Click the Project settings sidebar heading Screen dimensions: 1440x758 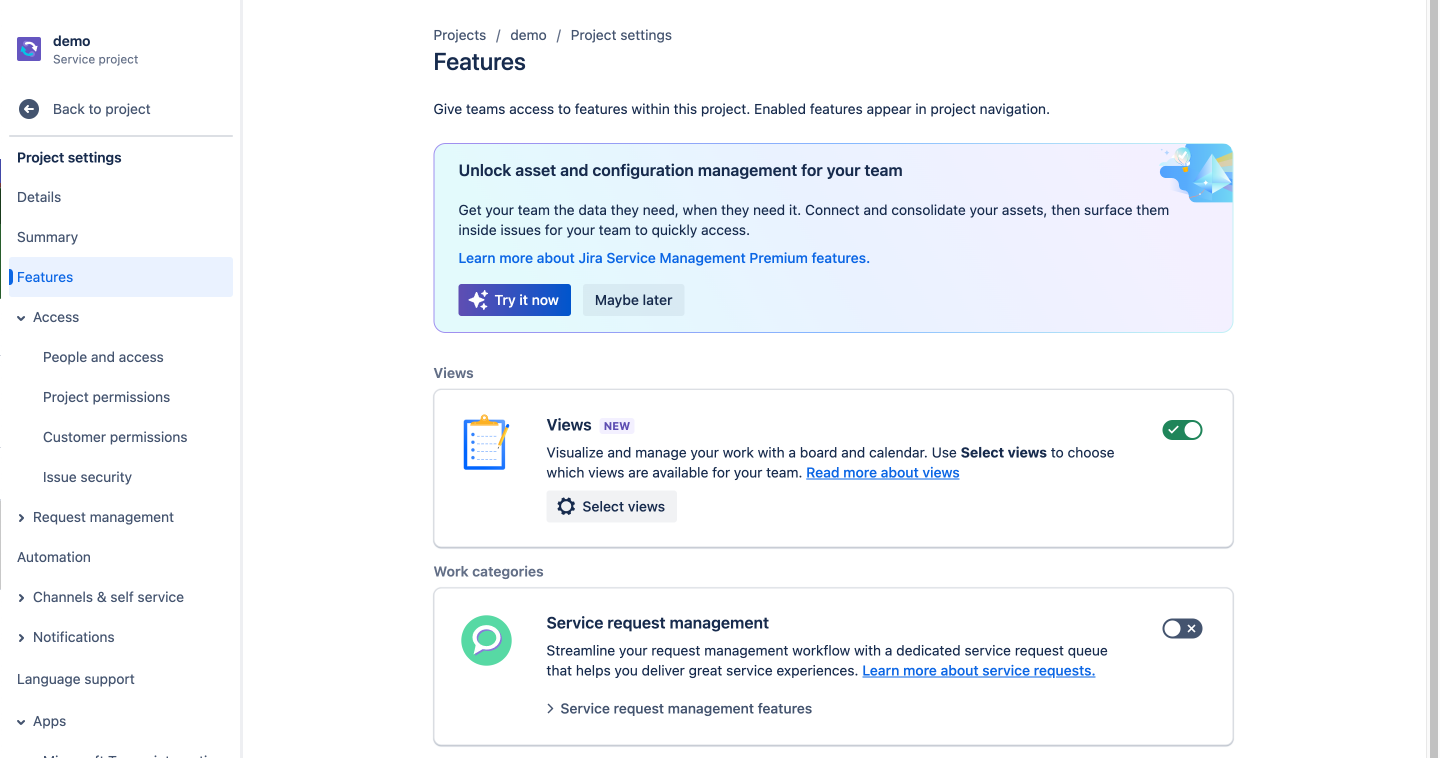[x=69, y=158]
